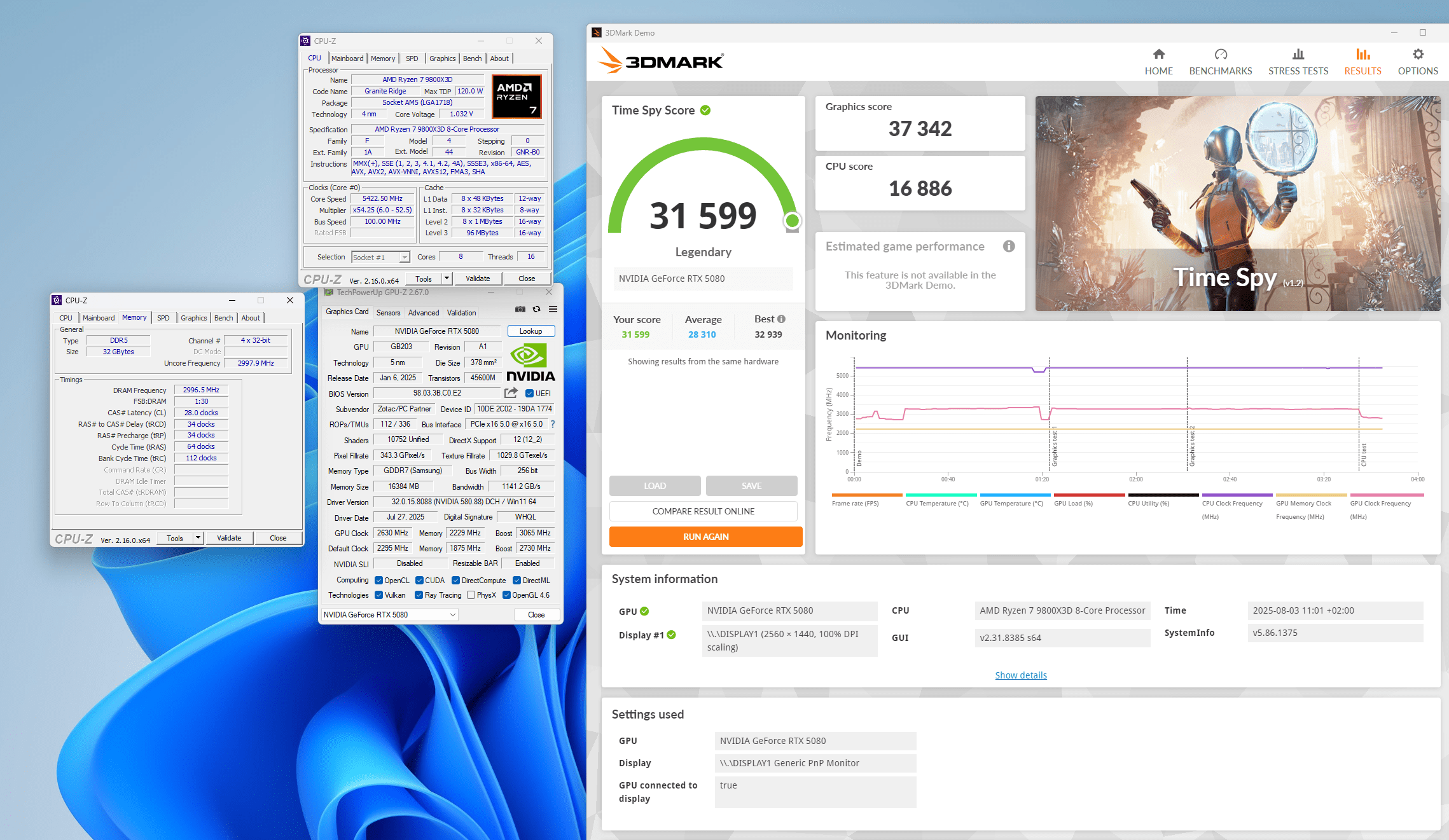1449x840 pixels.
Task: Open the Advanced tab in GPU-Z
Action: (x=424, y=313)
